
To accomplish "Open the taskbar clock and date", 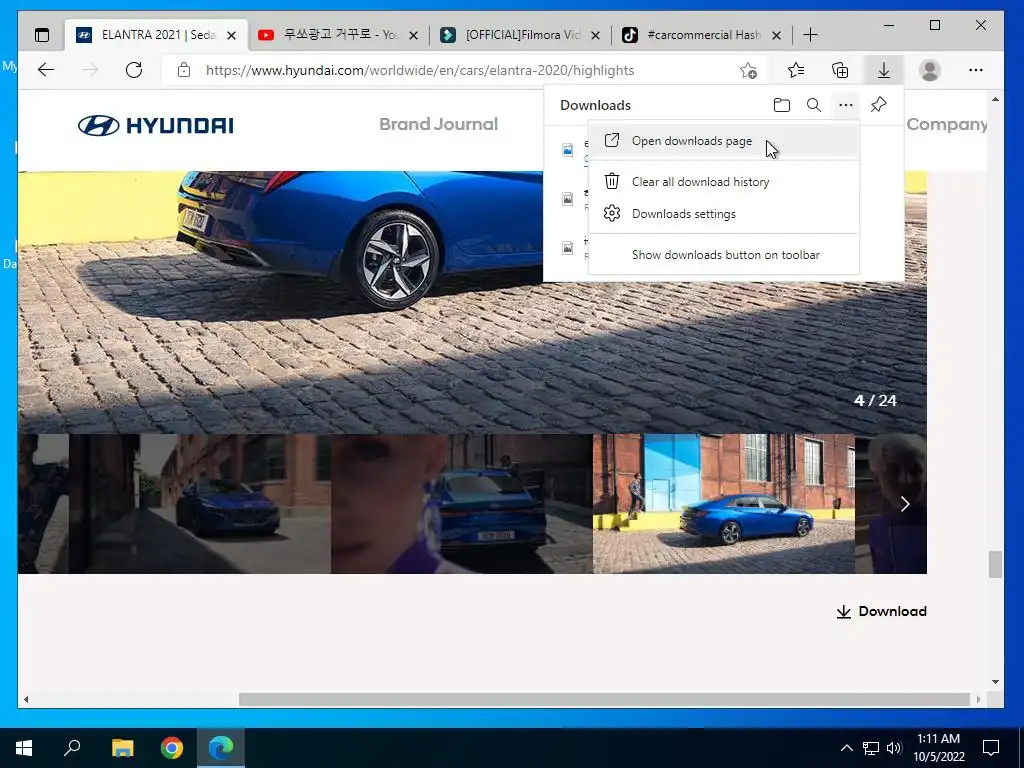I will tap(938, 748).
